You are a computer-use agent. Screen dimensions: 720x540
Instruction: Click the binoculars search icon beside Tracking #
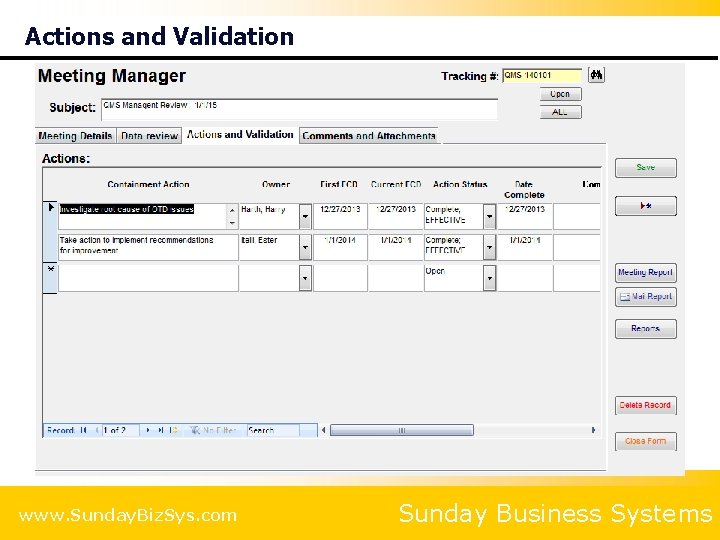click(596, 75)
